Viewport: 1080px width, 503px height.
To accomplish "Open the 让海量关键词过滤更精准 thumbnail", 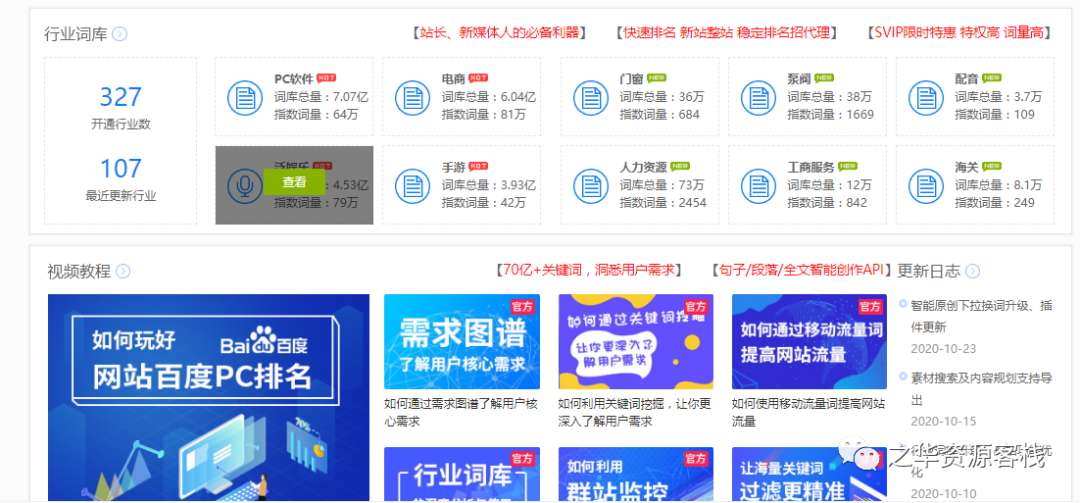I will click(x=809, y=474).
